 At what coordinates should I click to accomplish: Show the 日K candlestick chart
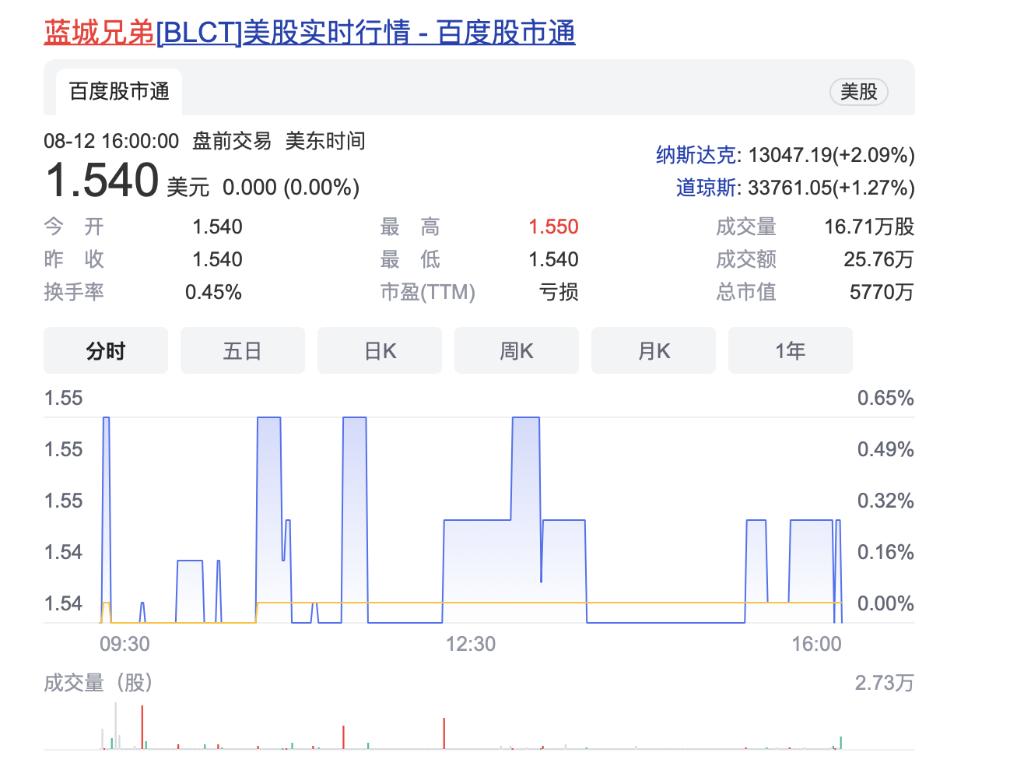tap(379, 351)
